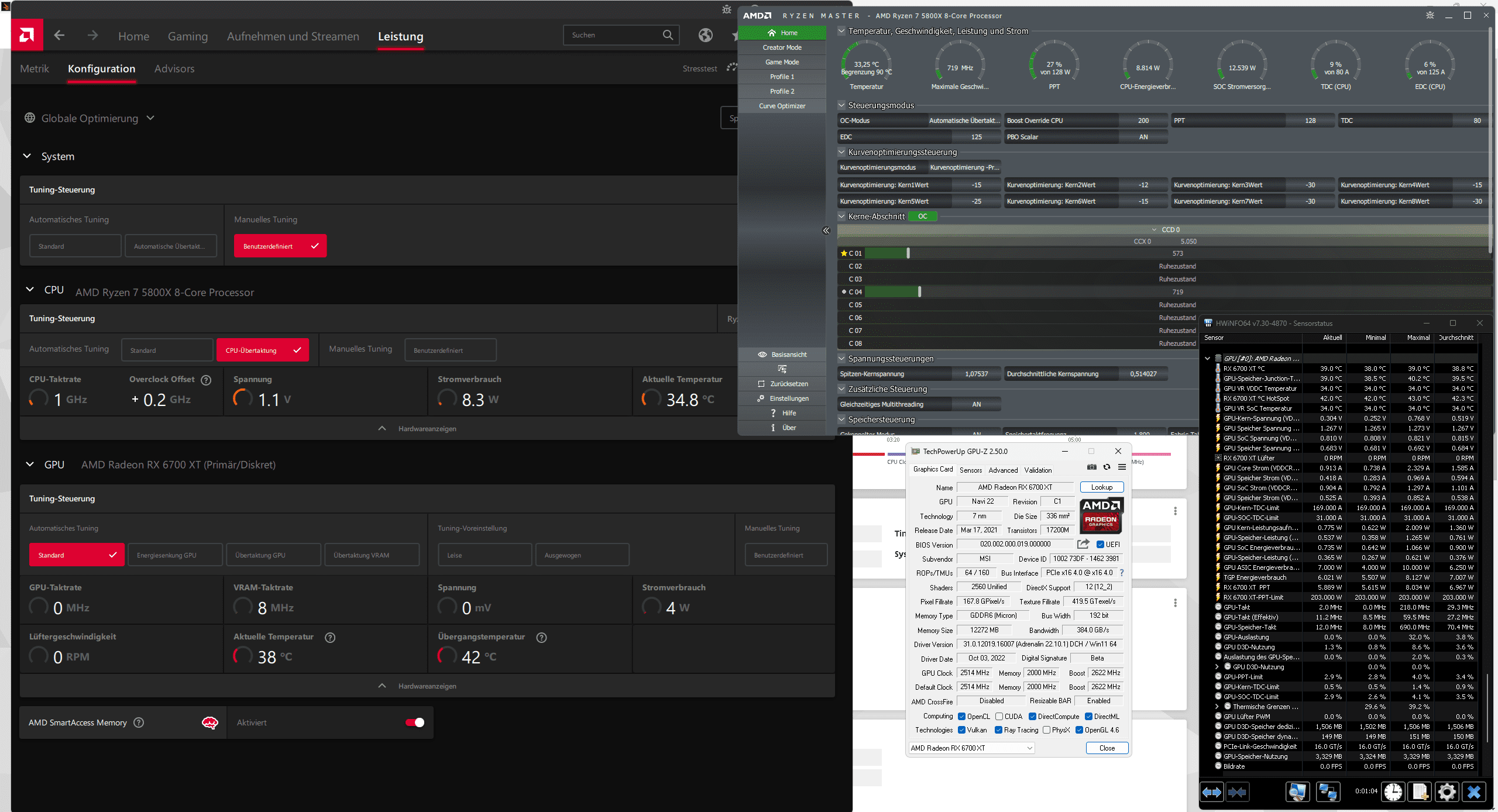Open the Globale Optimierung dropdown
The height and width of the screenshot is (812, 1498).
pos(90,118)
